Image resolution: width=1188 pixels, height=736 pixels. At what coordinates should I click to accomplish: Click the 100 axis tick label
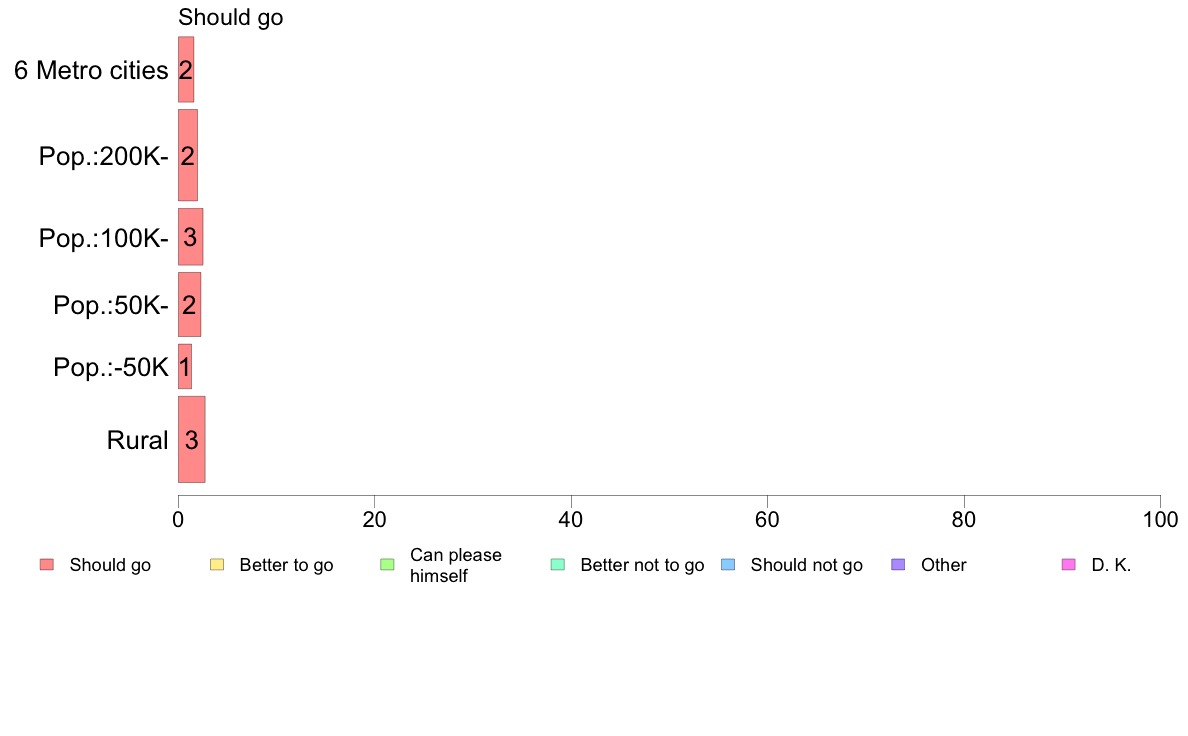point(1160,519)
